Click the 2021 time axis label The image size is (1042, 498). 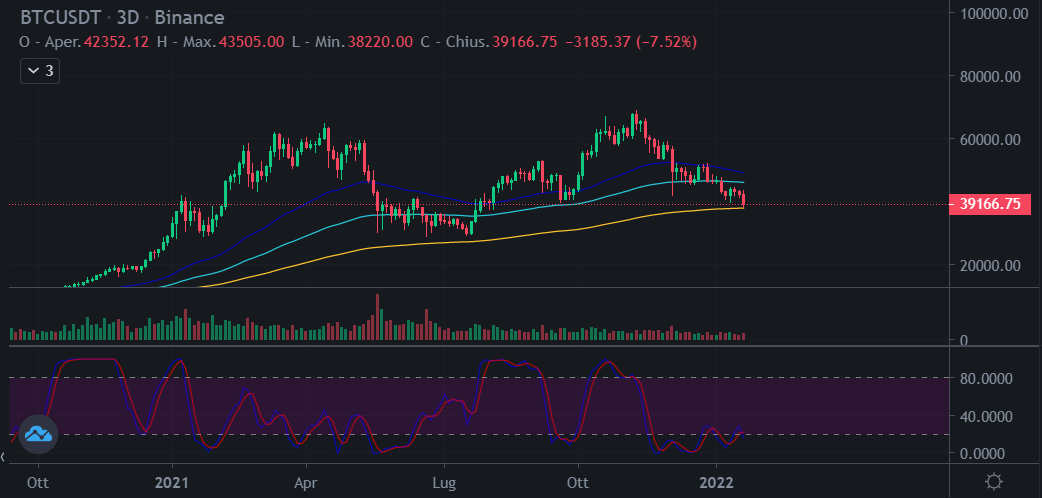point(172,481)
